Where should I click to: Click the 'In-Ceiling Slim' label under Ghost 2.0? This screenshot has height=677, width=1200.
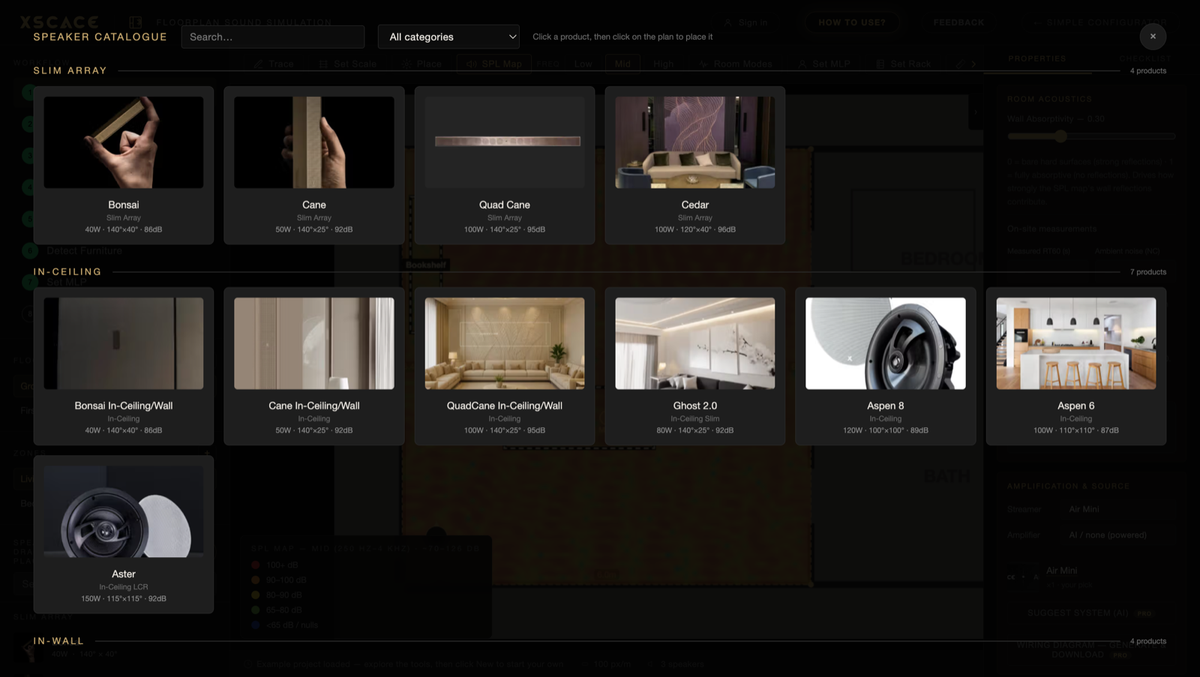[695, 419]
